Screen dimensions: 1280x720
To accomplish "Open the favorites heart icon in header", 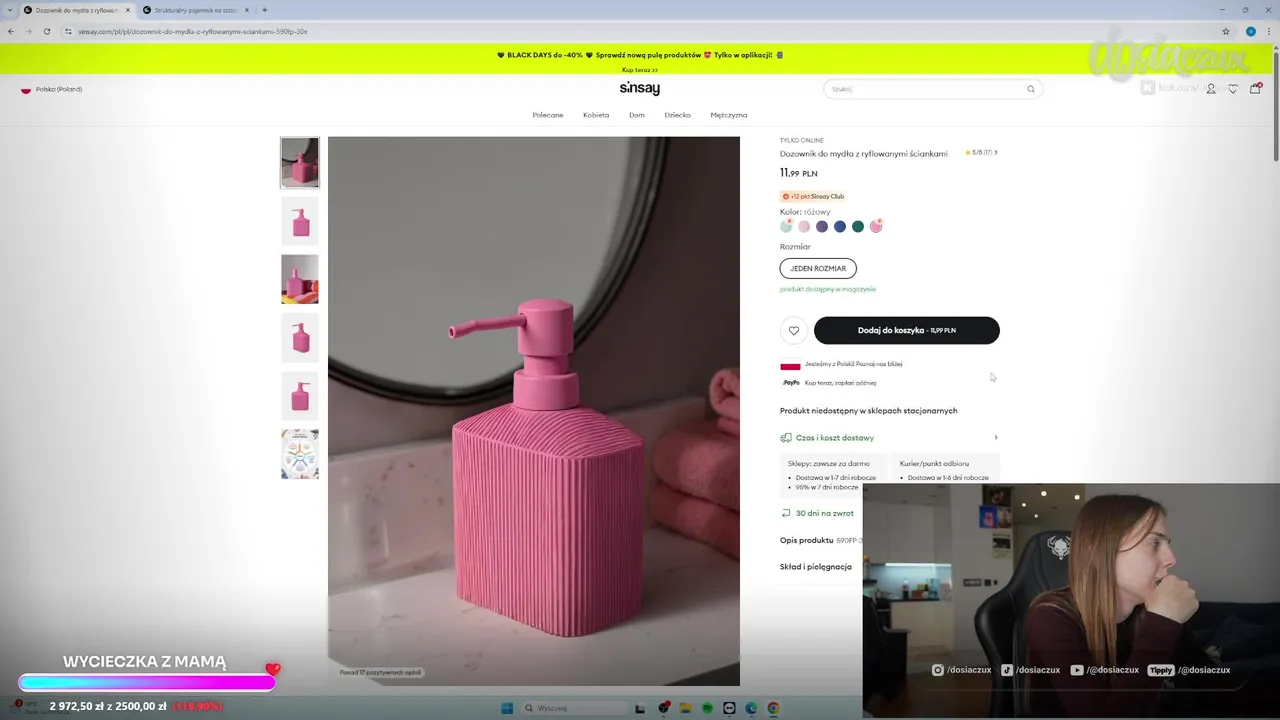I will 1233,89.
